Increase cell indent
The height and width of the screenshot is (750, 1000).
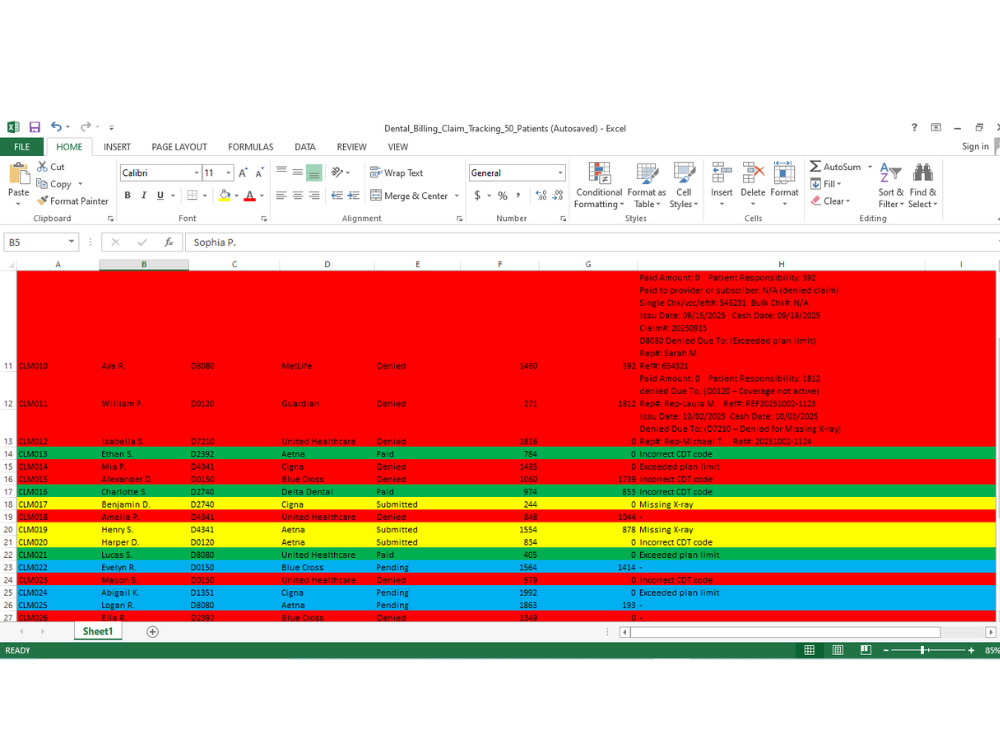pyautogui.click(x=353, y=195)
